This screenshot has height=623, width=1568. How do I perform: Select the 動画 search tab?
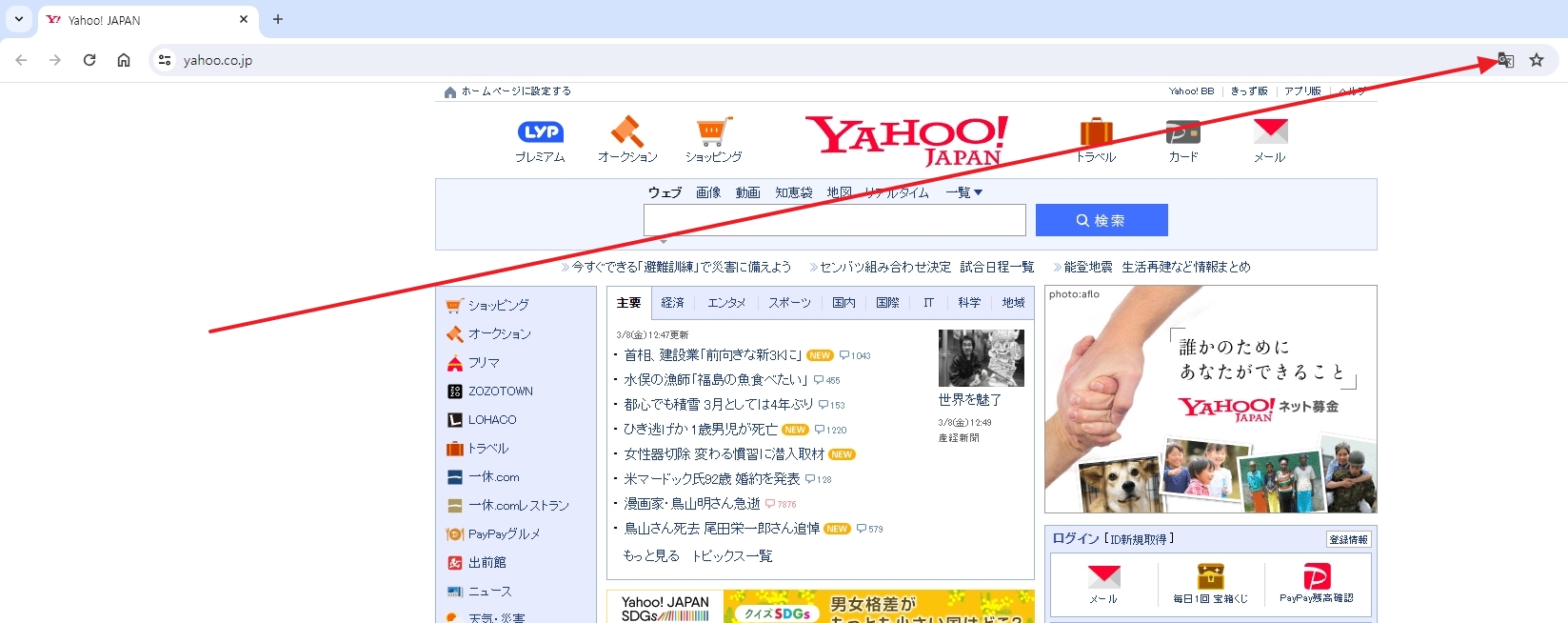pos(747,192)
